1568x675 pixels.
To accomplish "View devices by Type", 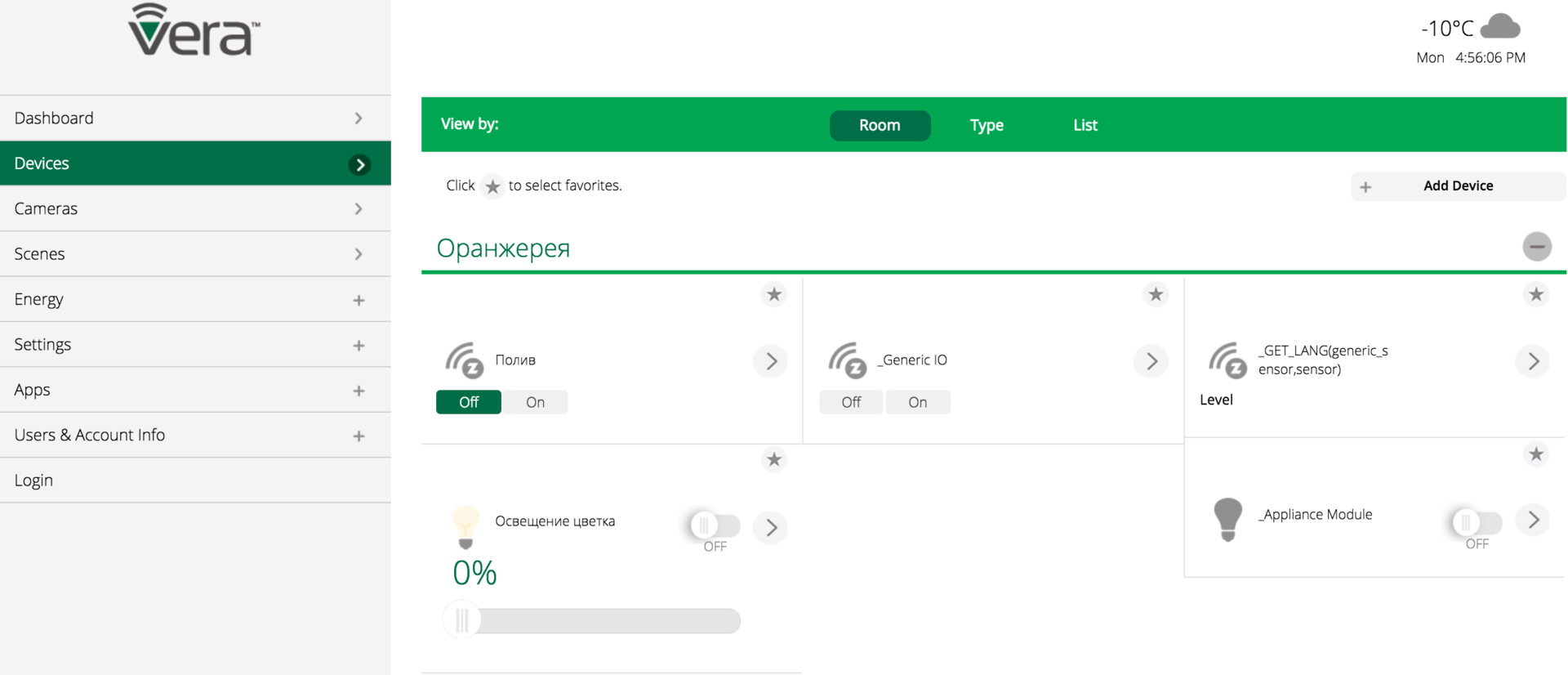I will point(987,125).
